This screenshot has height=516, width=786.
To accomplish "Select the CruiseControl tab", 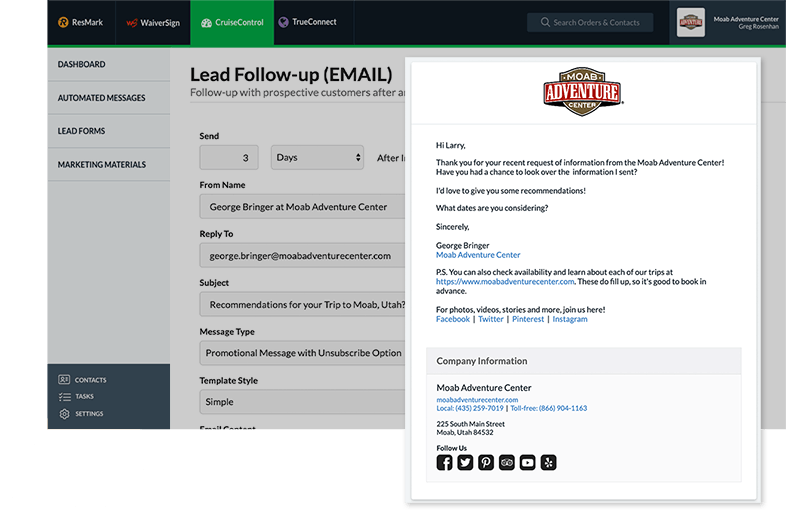I will coord(232,23).
